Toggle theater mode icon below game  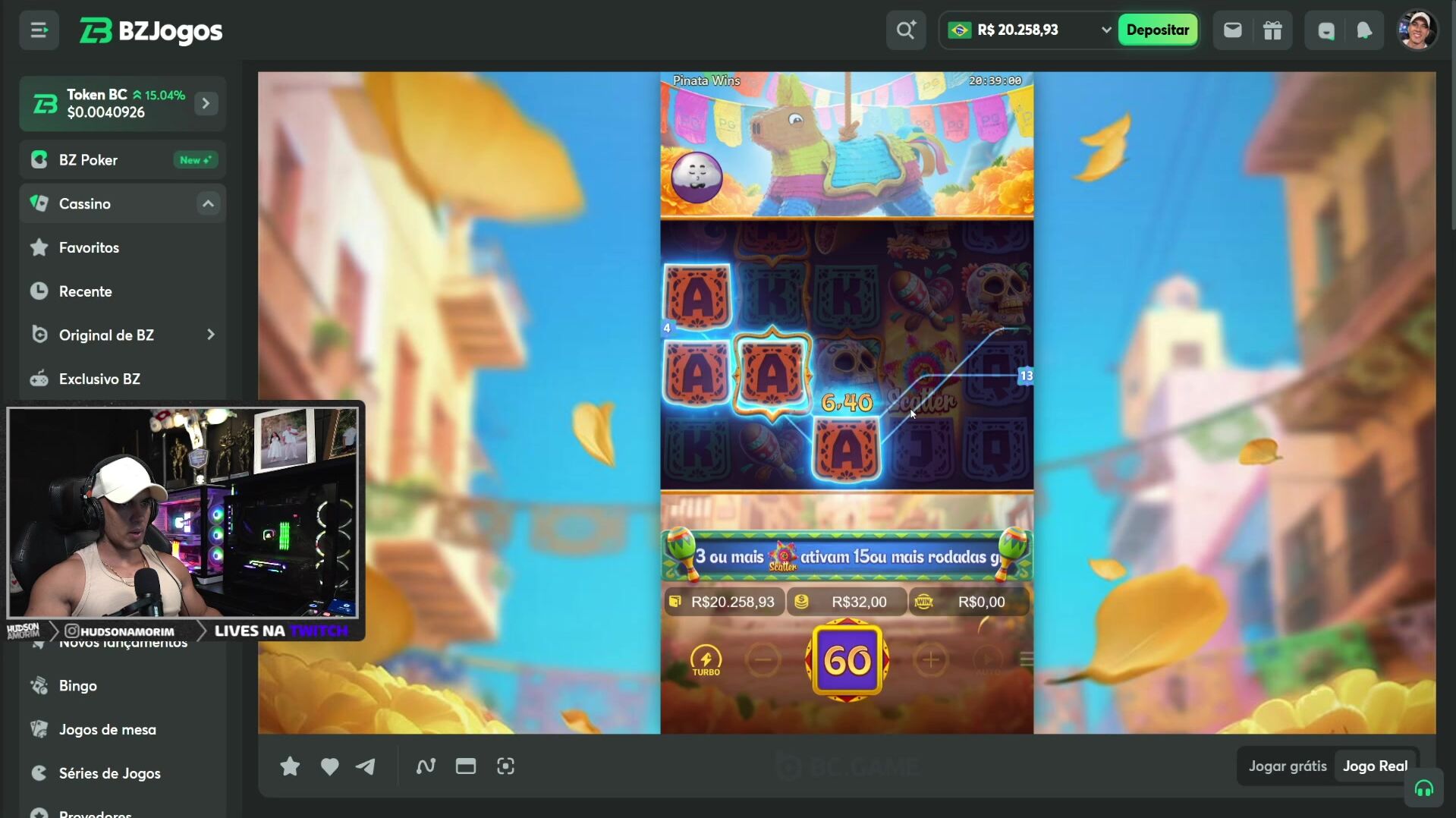pos(466,766)
